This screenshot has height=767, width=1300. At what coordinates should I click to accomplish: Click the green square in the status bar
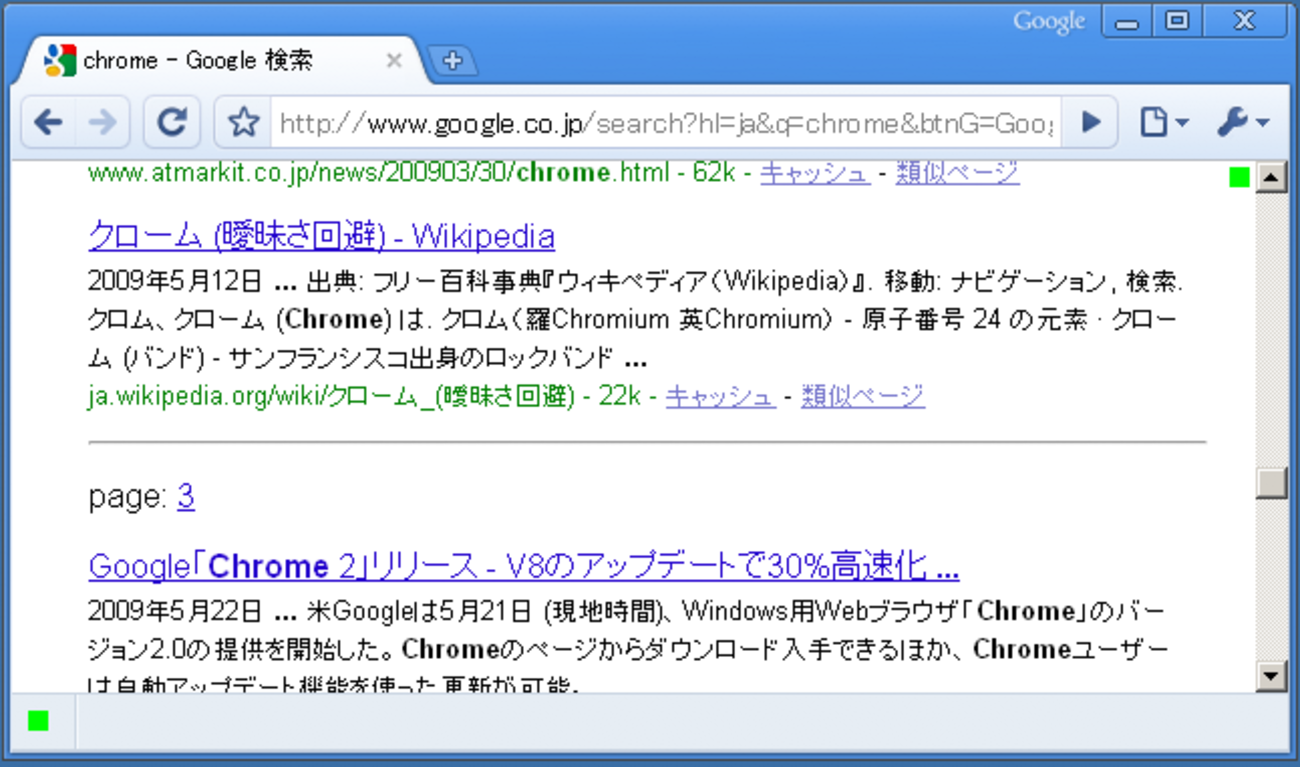38,720
